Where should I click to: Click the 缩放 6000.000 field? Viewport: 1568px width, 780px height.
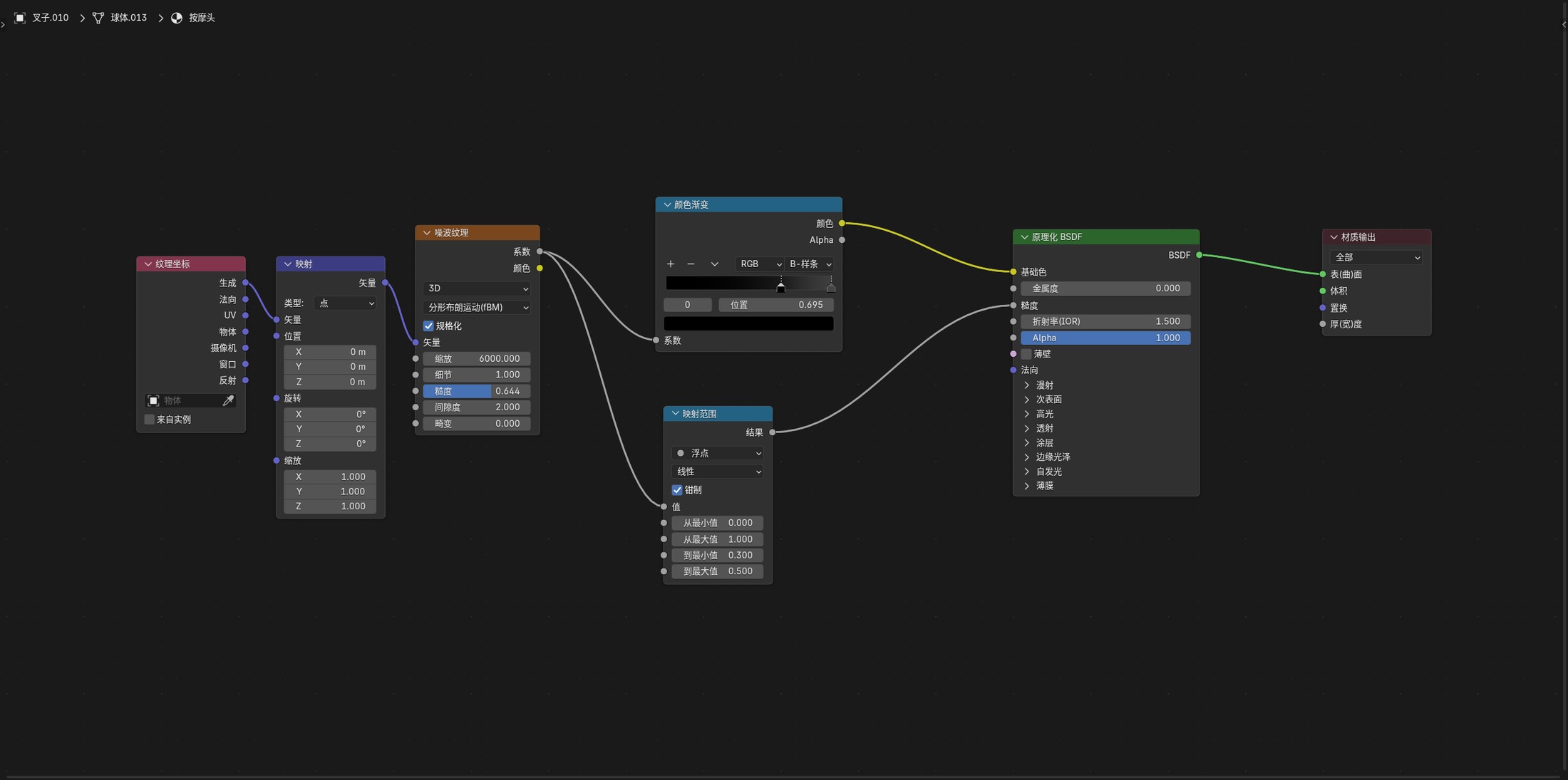coord(476,358)
